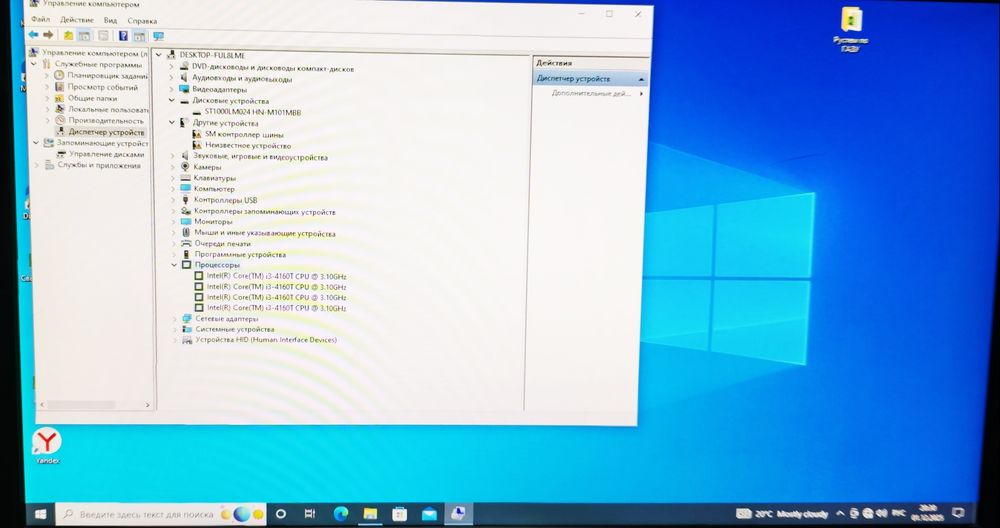This screenshot has width=1000, height=528.
Task: Click the Task View taskbar icon
Action: point(310,513)
